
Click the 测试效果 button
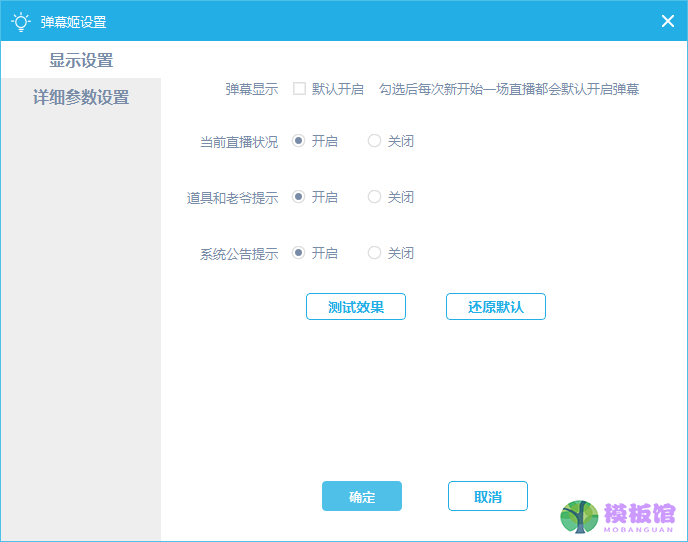[355, 306]
